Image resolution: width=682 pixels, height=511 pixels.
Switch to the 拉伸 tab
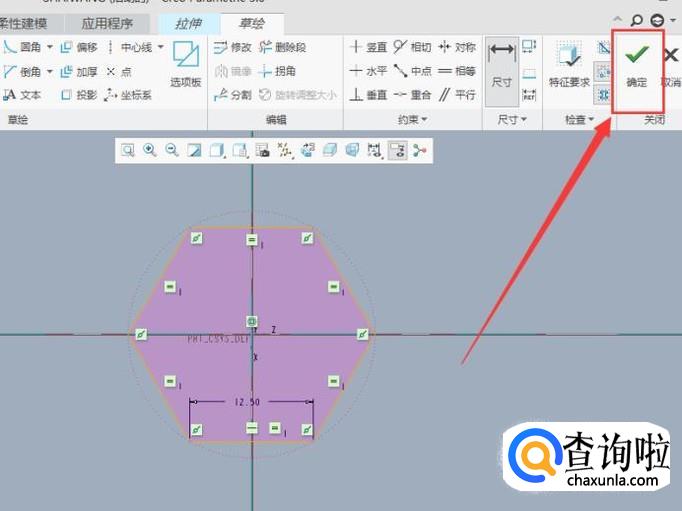pyautogui.click(x=186, y=22)
